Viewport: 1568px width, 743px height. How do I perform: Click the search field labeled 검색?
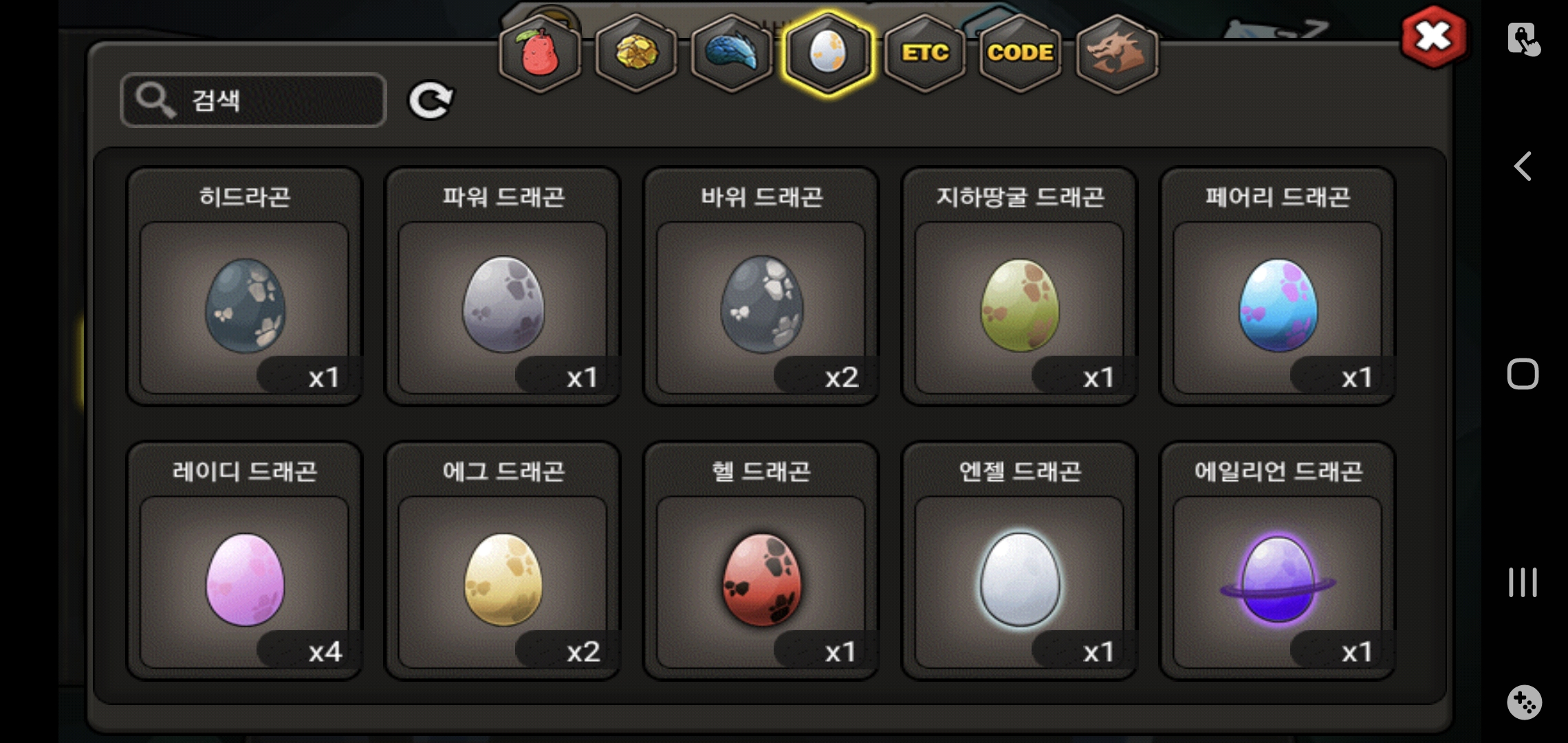253,100
